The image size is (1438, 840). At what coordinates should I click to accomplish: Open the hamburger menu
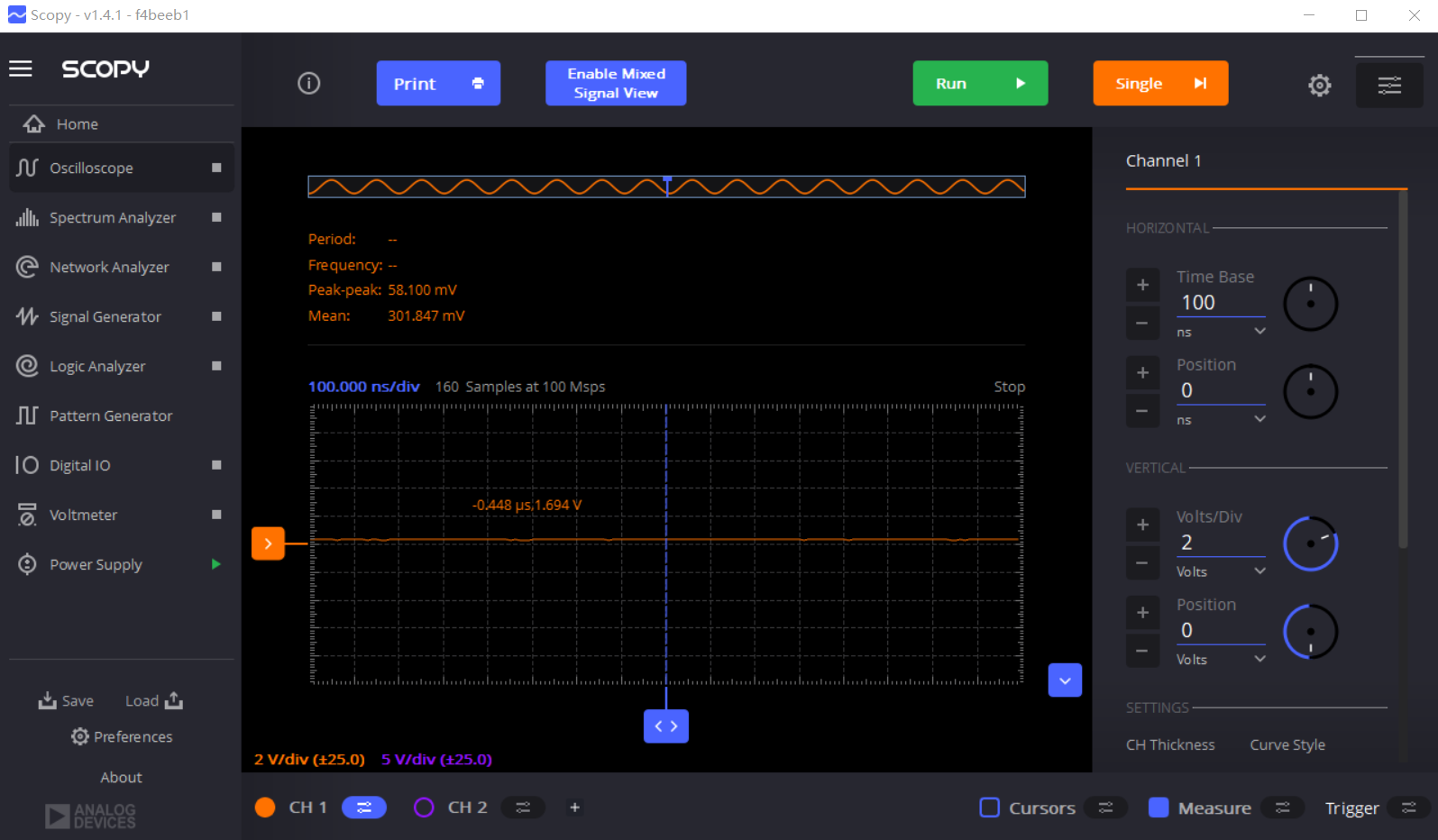click(x=21, y=68)
